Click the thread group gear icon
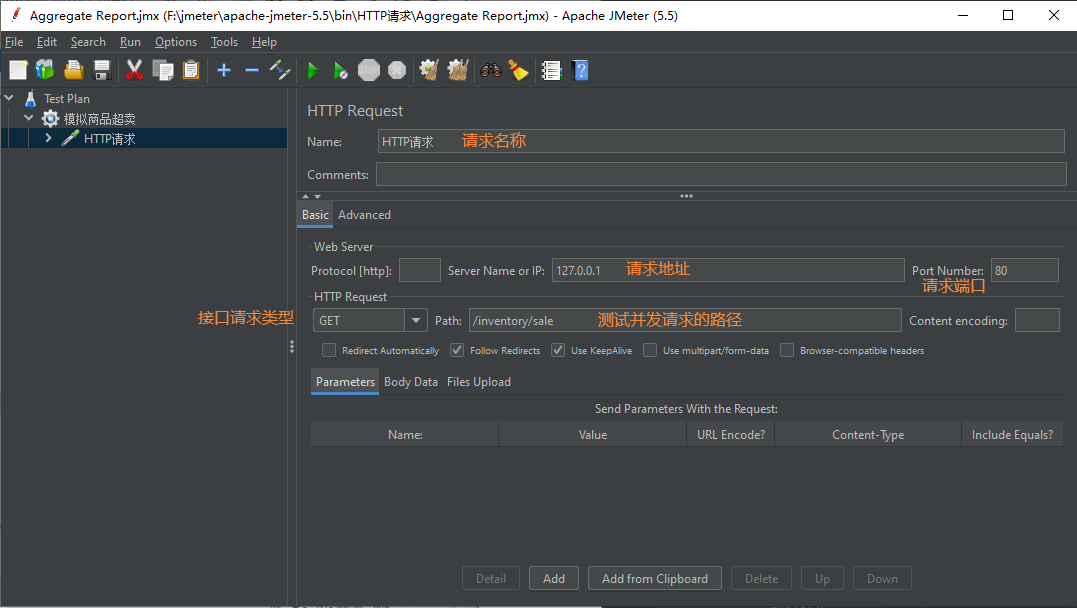Screen dimensions: 1077x608 pos(50,119)
